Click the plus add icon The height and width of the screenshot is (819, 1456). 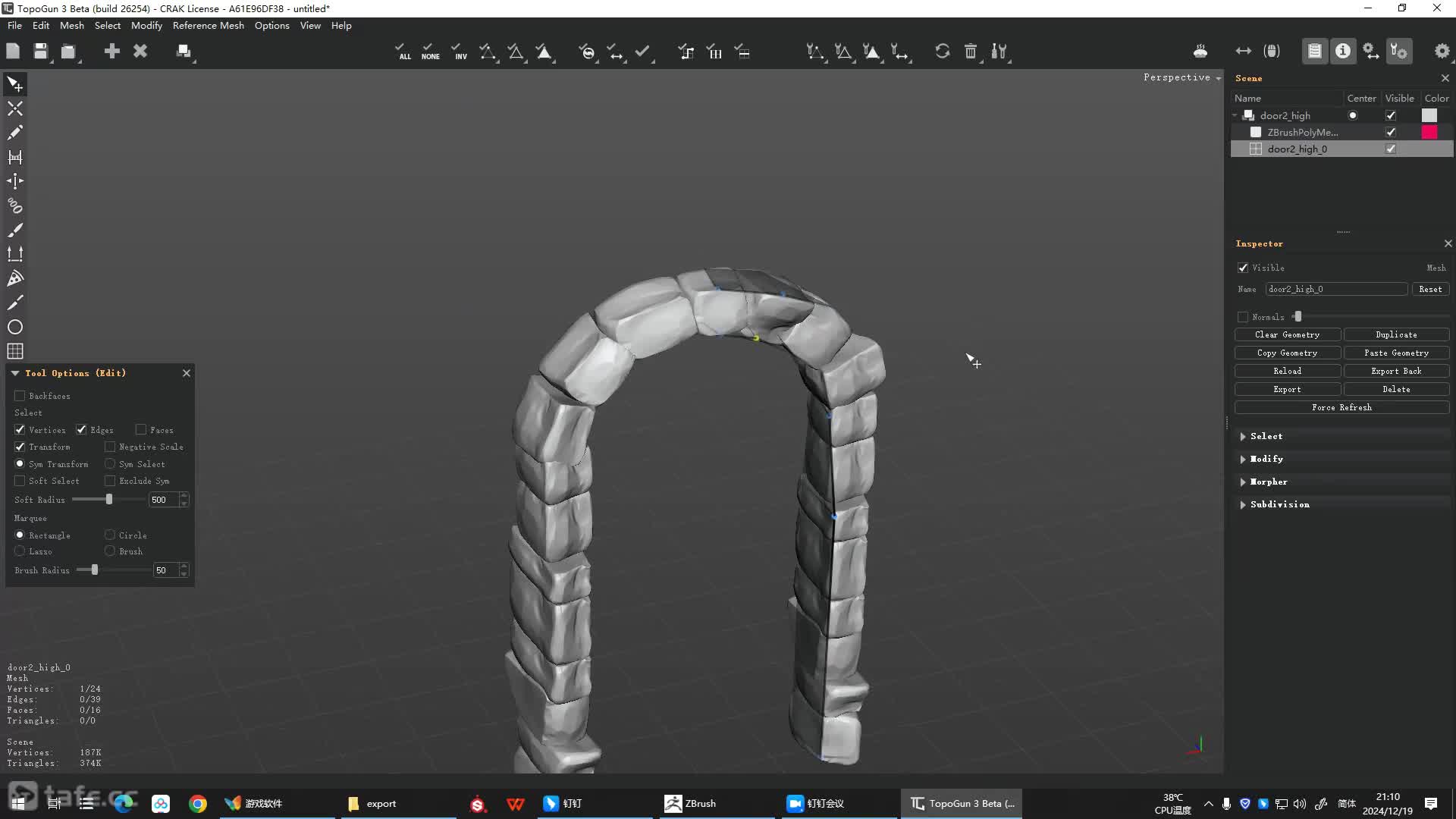pyautogui.click(x=111, y=51)
